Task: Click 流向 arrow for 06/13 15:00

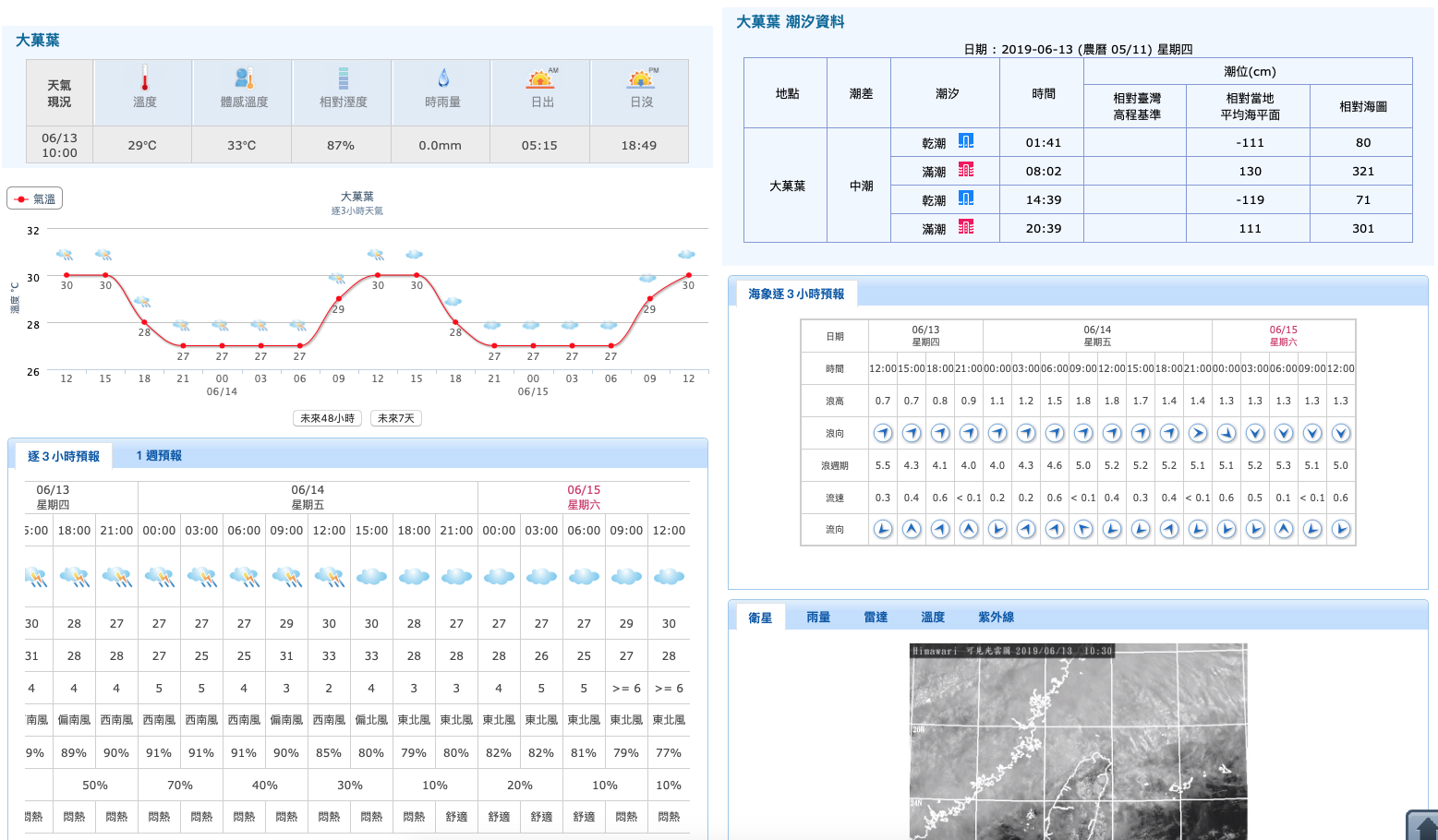Action: point(912,529)
